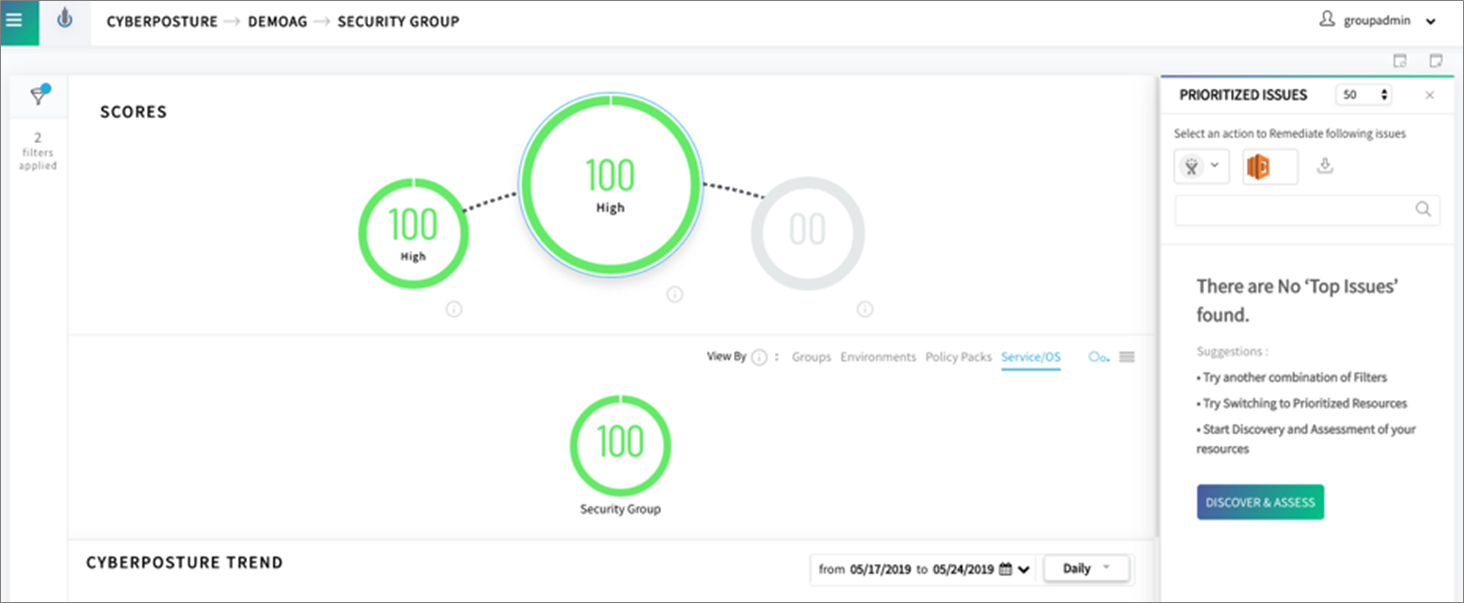Click the PRIORITIZED ISSUES heading
Screen dimensions: 1464x603
click(x=1243, y=95)
